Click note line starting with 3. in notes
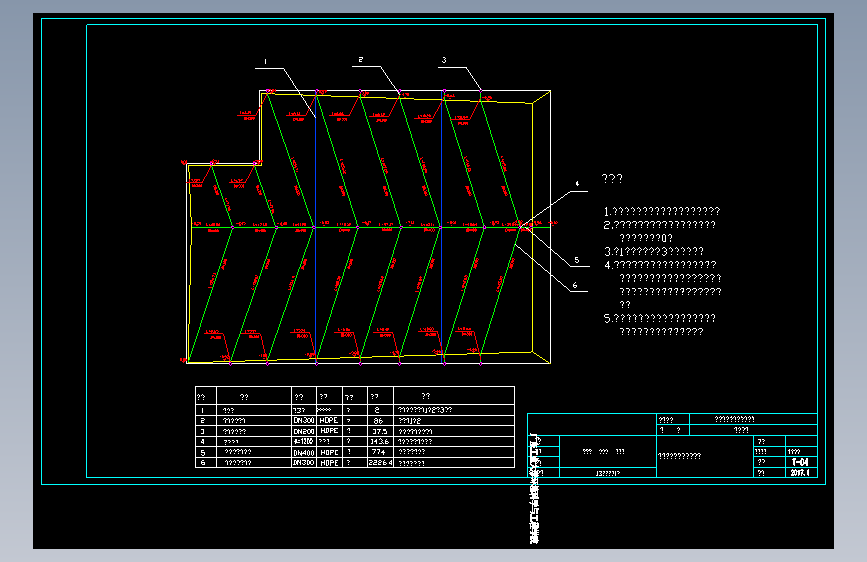This screenshot has width=867, height=562. point(654,251)
